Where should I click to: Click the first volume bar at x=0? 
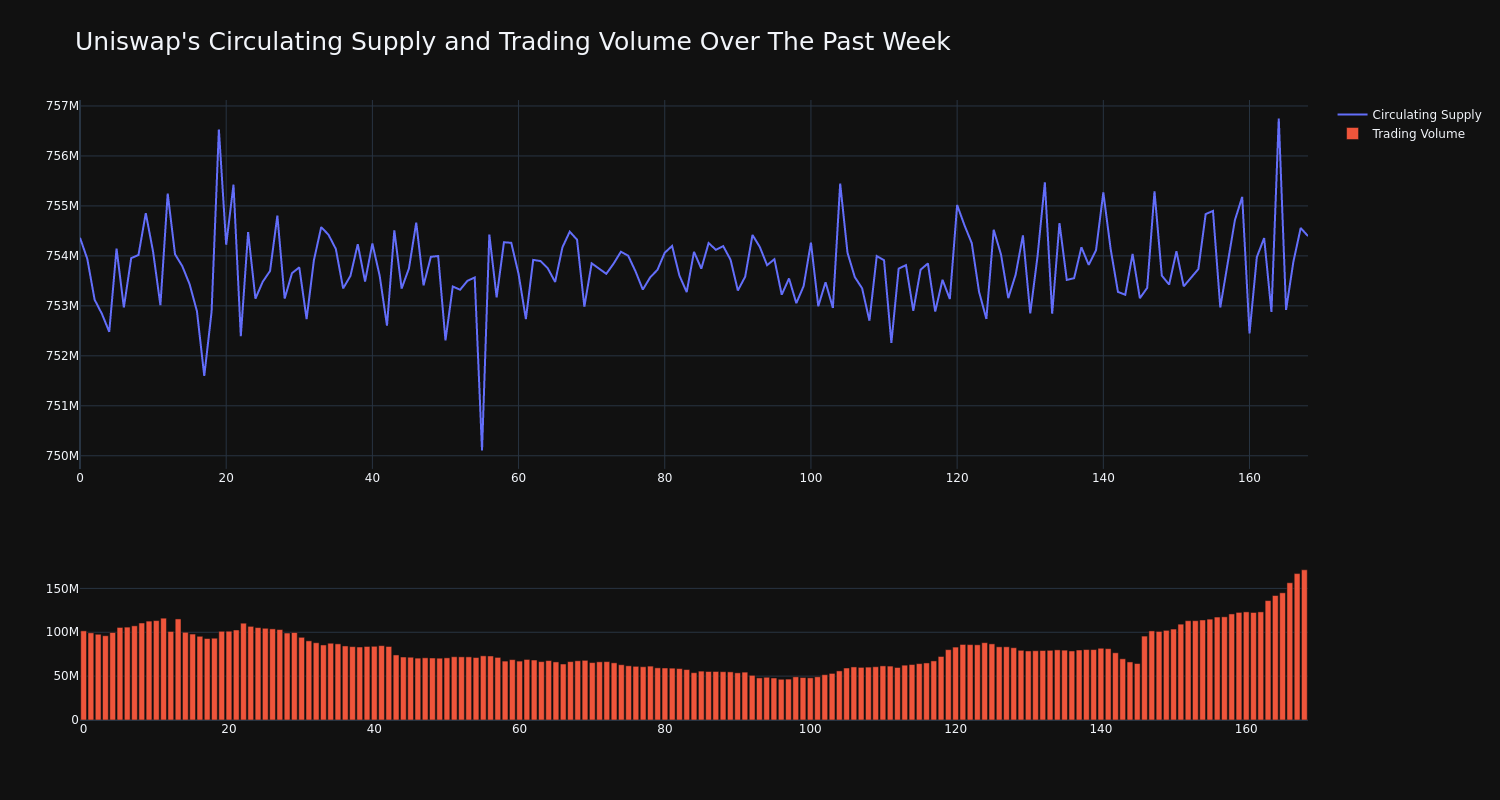(83, 675)
